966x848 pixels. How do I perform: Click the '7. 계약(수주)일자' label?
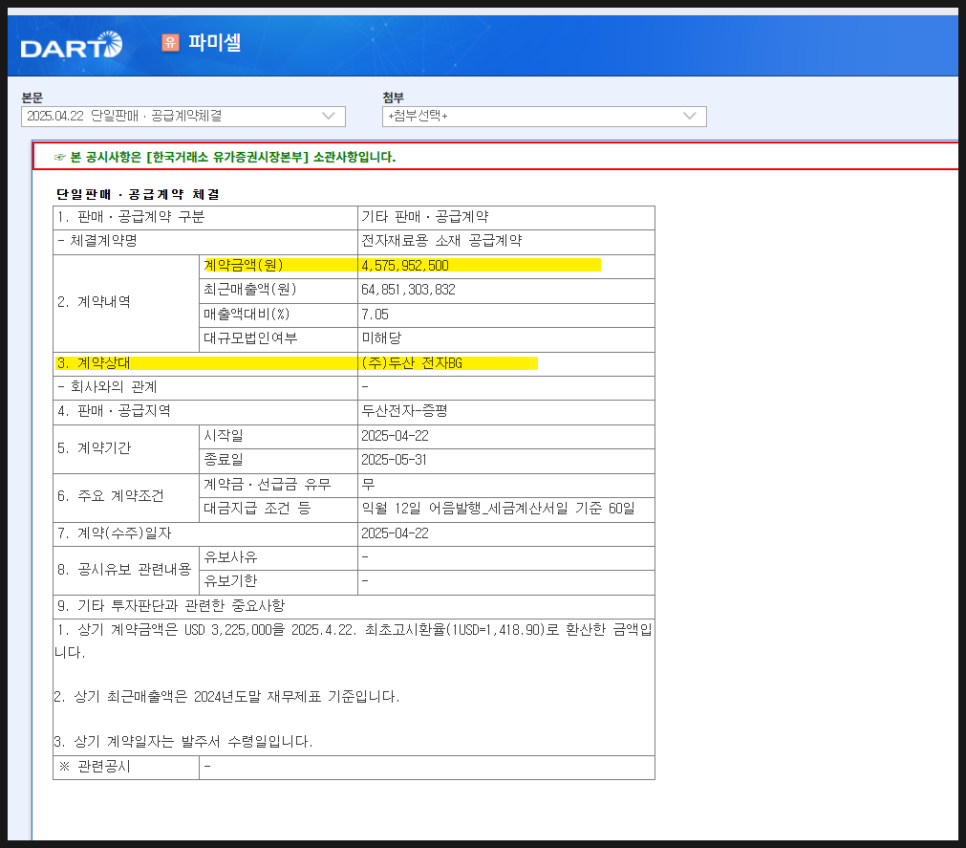[x=114, y=533]
